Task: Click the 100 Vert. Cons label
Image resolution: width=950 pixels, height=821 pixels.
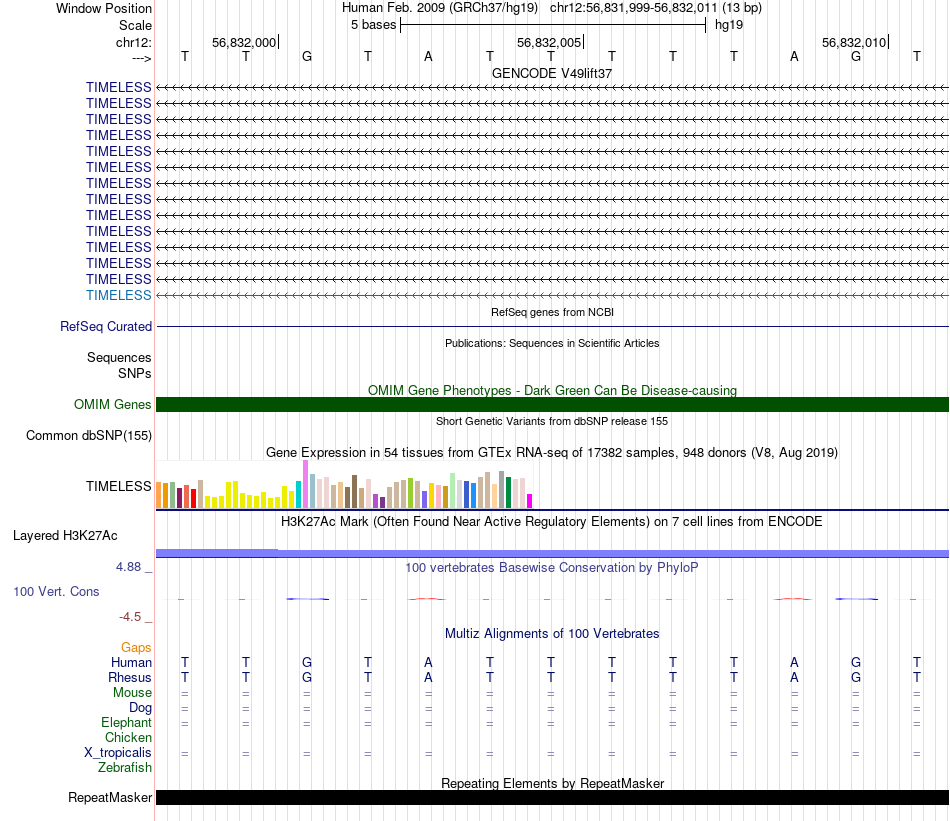Action: [56, 591]
